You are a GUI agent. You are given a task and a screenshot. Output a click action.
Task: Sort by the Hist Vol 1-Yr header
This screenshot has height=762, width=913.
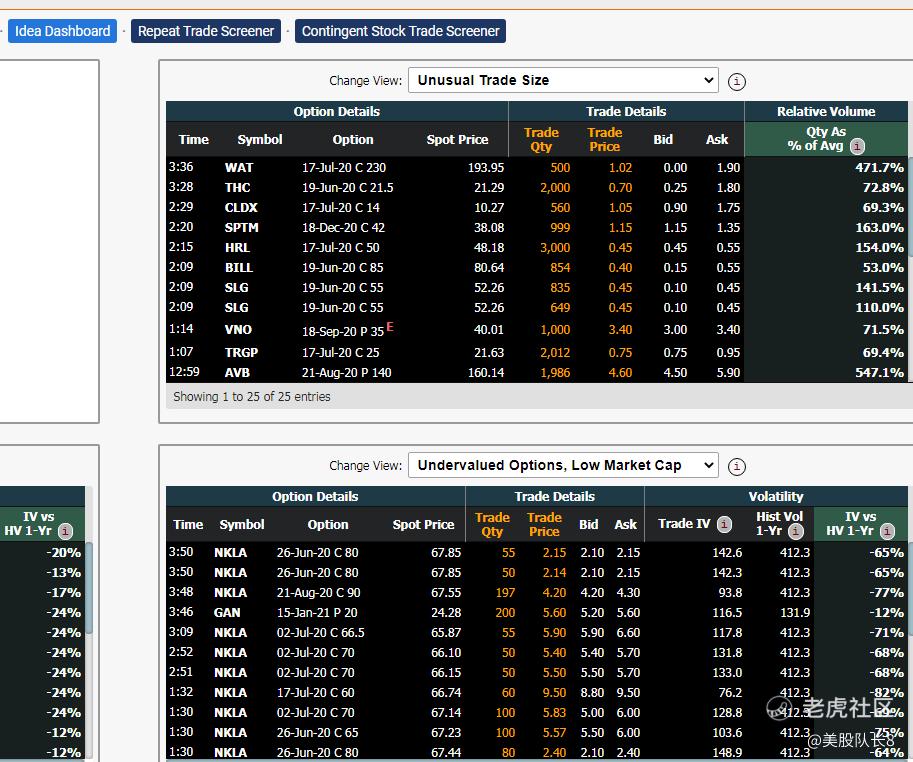779,524
